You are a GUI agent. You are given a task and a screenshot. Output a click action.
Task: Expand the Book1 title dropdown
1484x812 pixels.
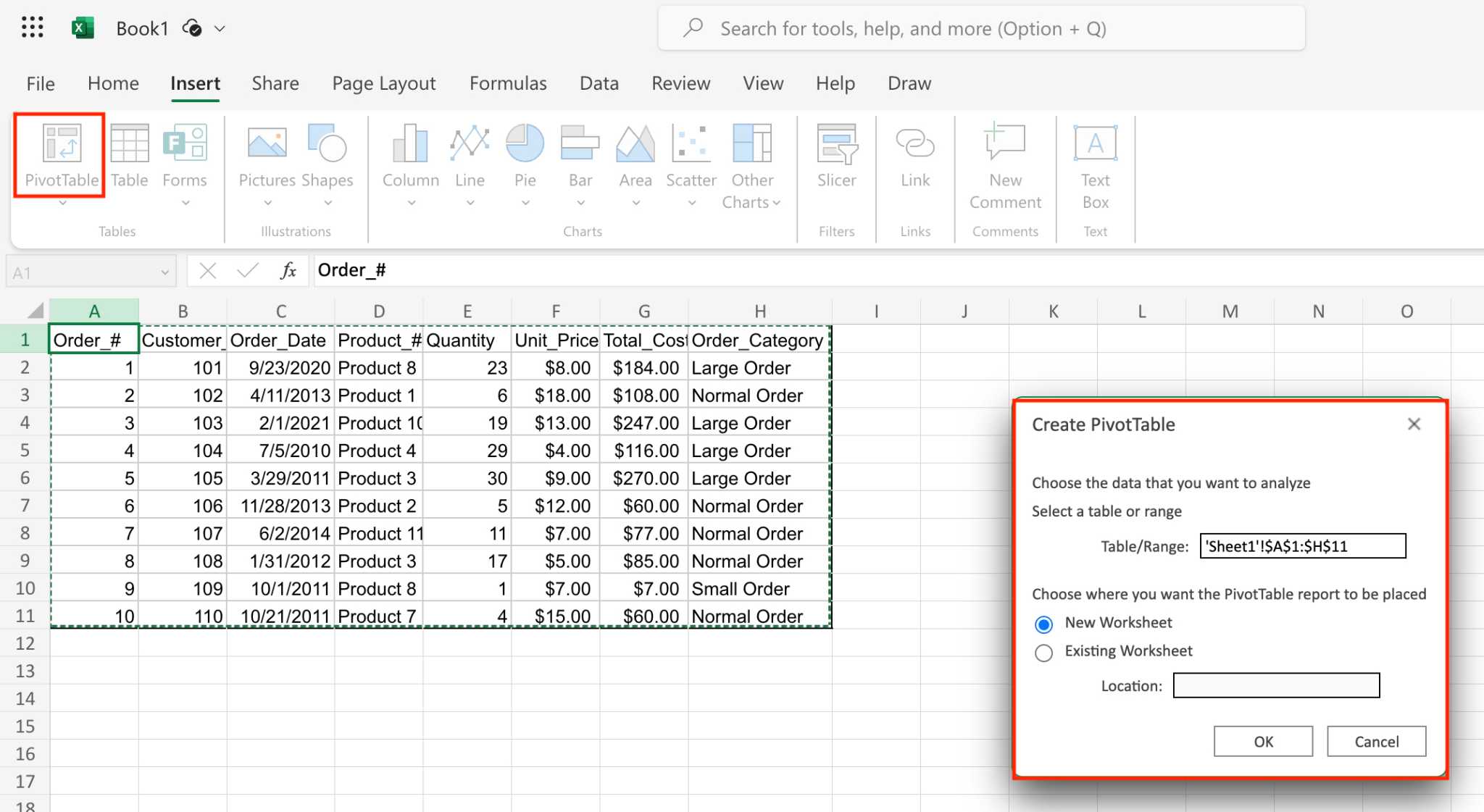(x=219, y=28)
